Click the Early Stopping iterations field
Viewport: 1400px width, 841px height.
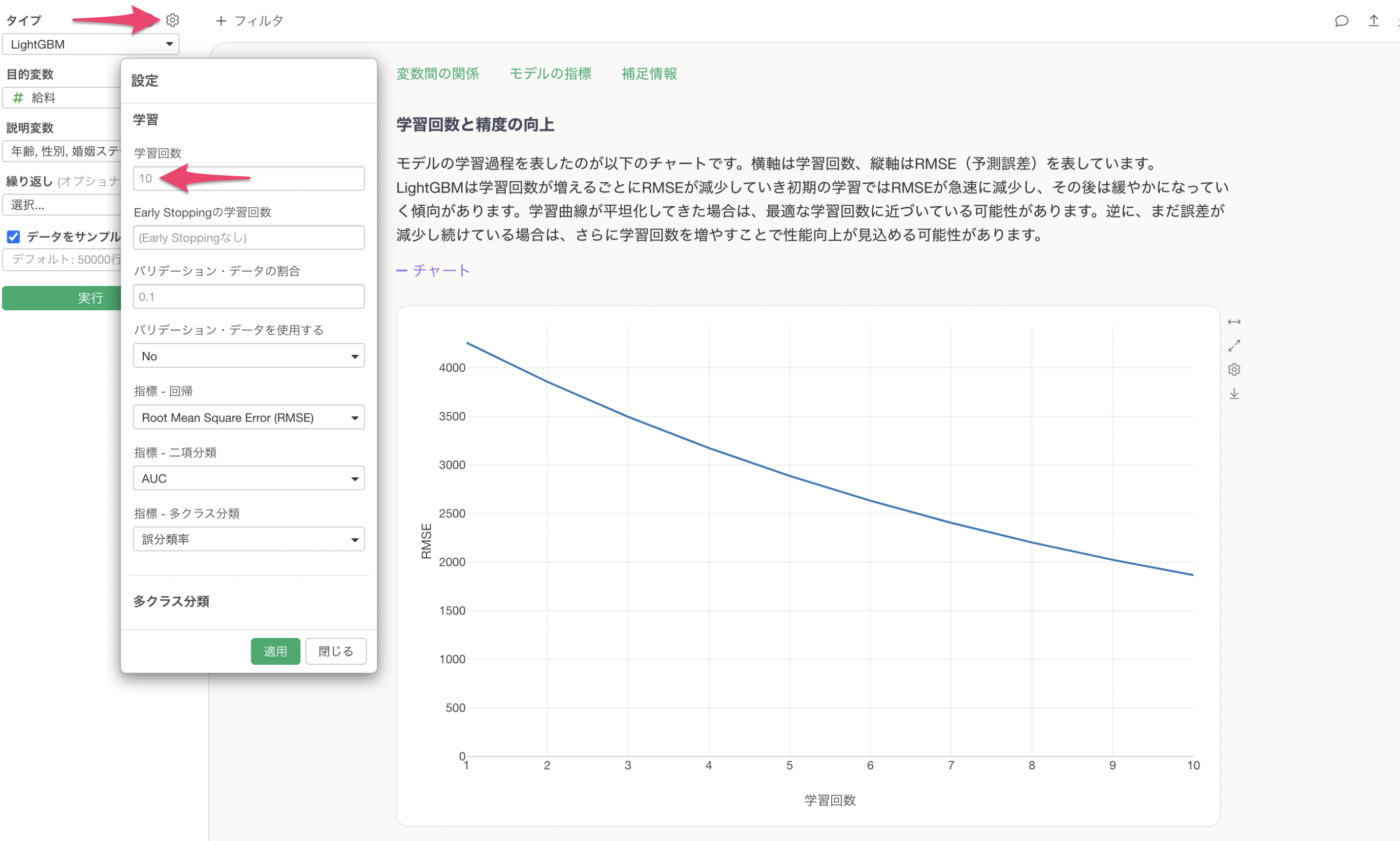(x=248, y=238)
